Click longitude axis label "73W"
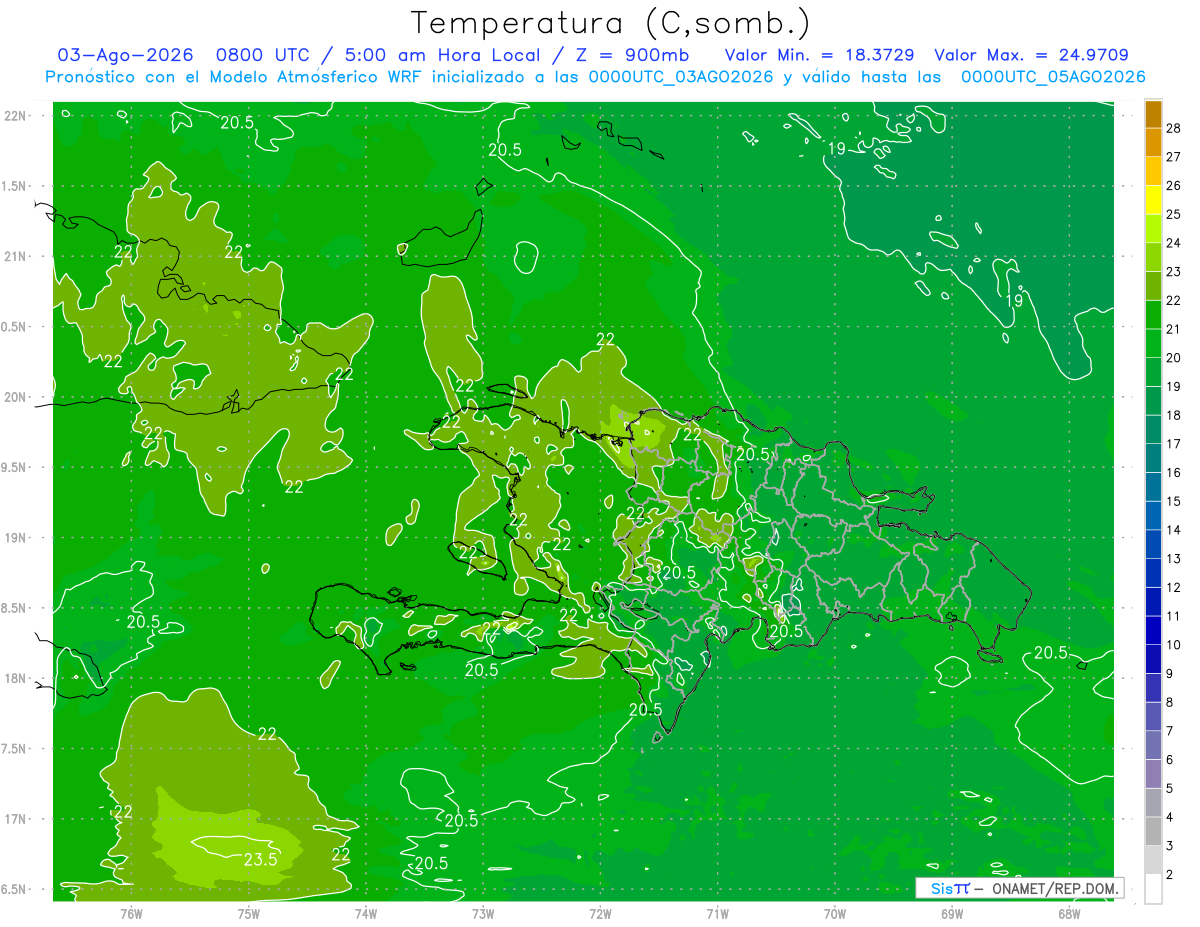This screenshot has width=1200, height=927. (x=483, y=913)
